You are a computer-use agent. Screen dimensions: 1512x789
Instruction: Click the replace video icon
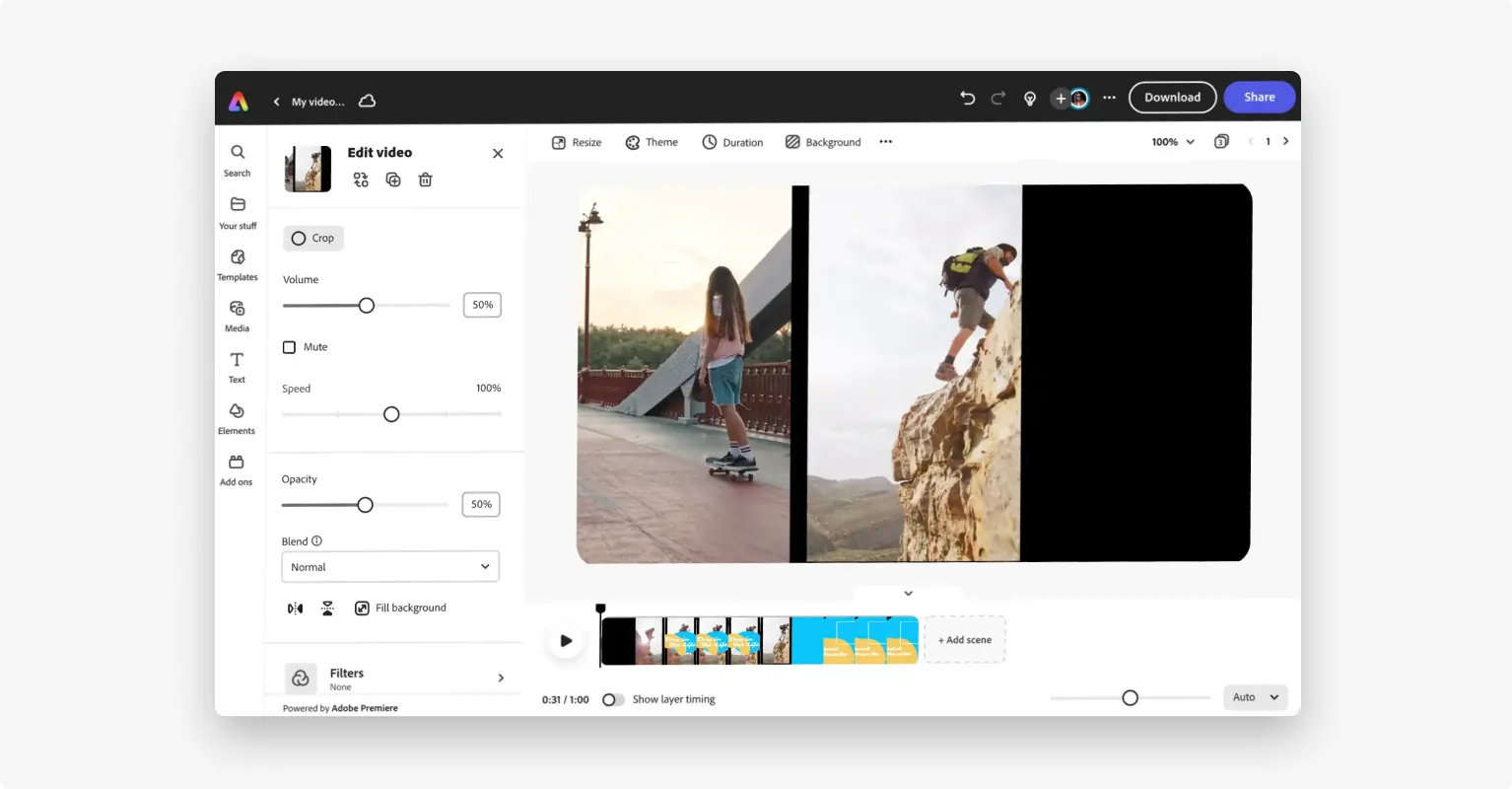361,179
